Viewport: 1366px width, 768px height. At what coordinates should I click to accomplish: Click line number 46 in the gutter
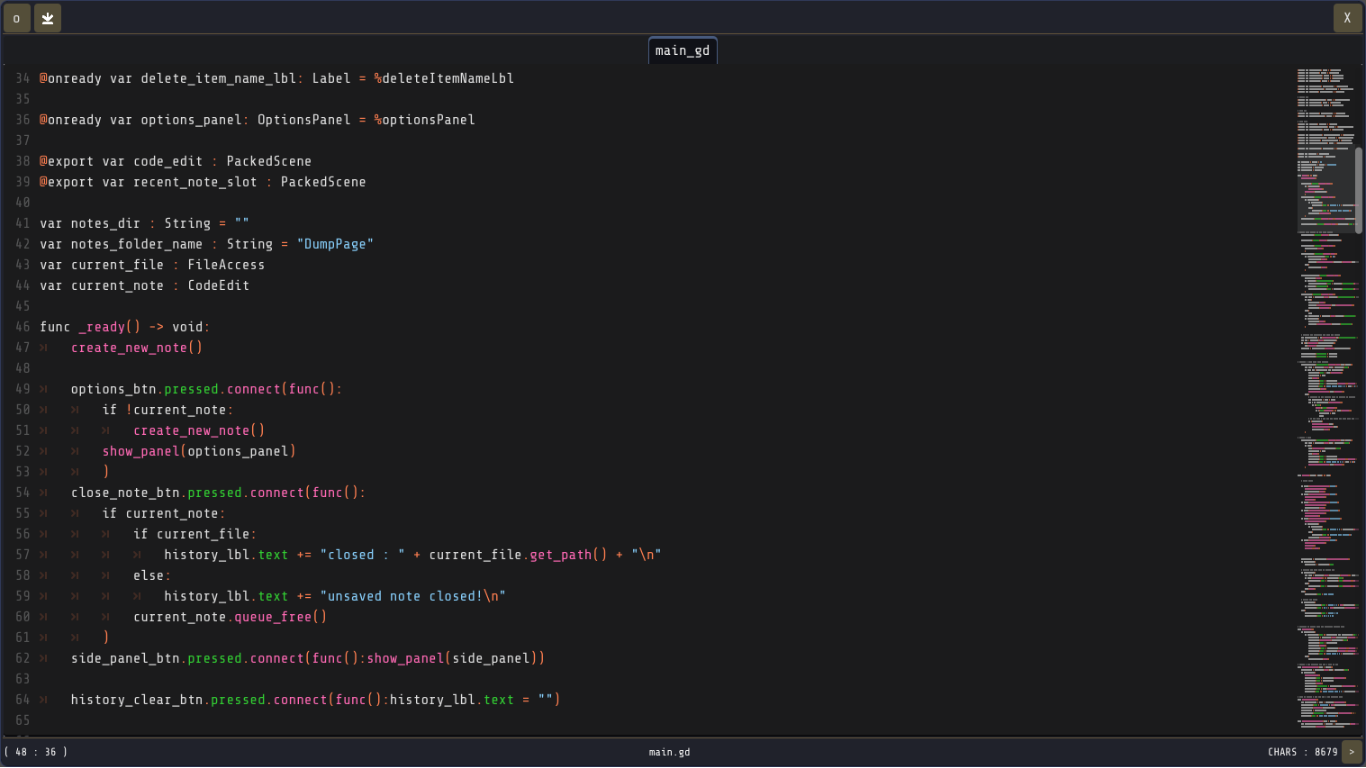pos(22,327)
